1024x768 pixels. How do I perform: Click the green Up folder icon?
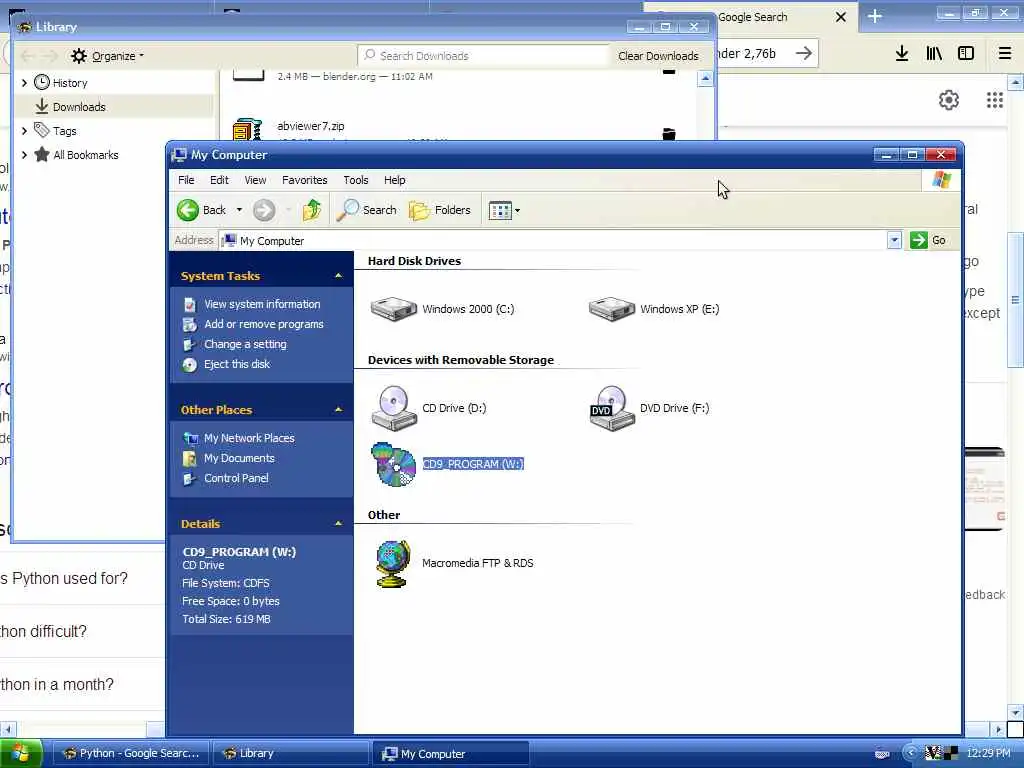tap(312, 210)
